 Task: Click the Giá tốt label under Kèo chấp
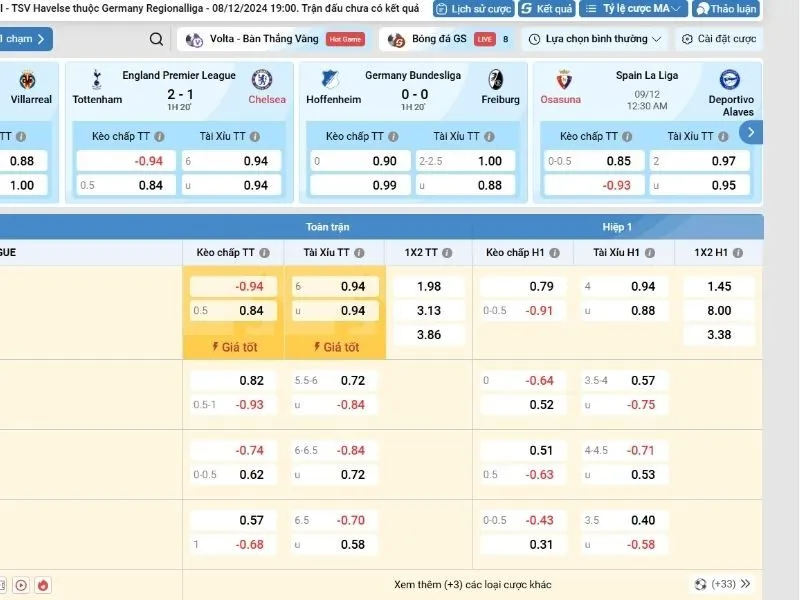233,347
